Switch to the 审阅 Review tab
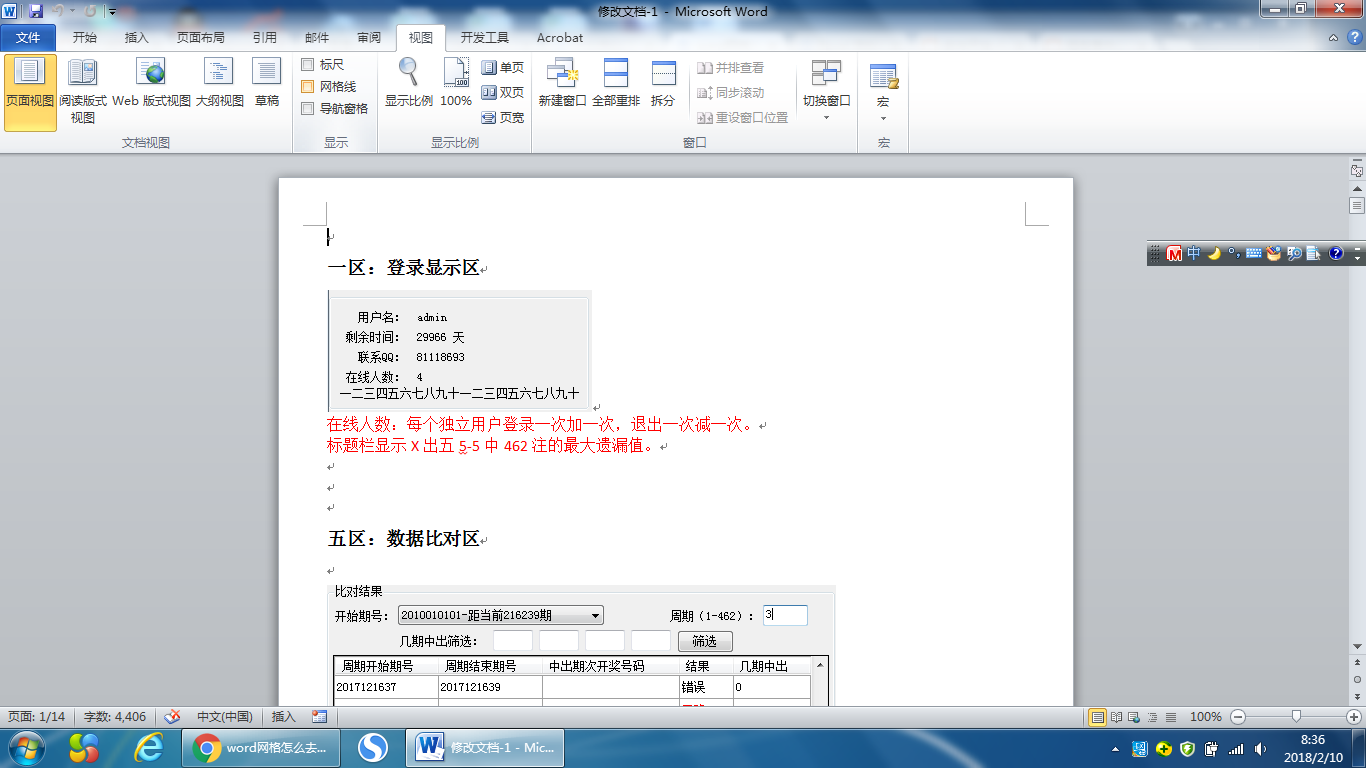Image resolution: width=1366 pixels, height=768 pixels. pos(369,38)
